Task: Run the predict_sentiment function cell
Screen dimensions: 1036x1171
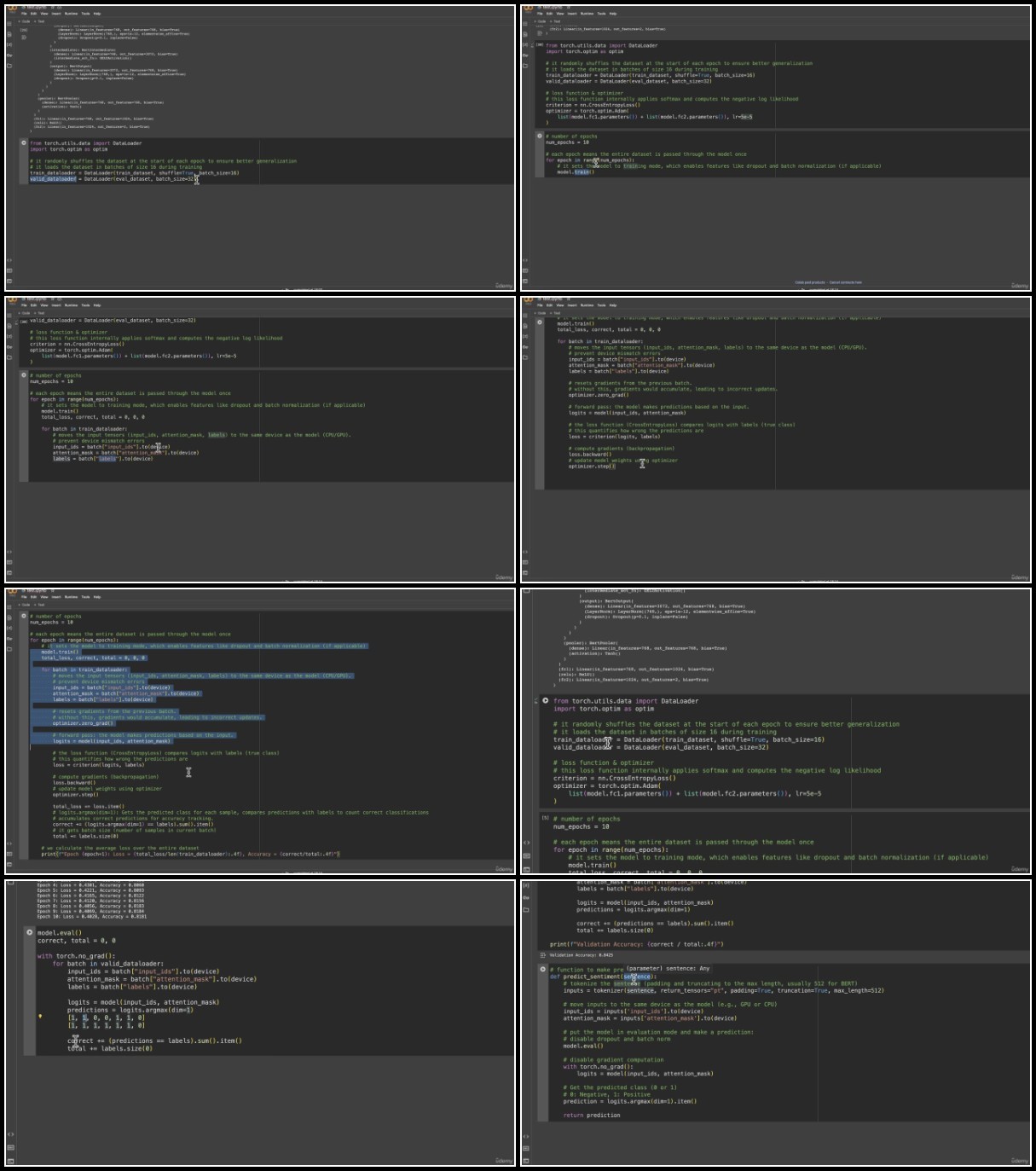Action: pyautogui.click(x=541, y=969)
